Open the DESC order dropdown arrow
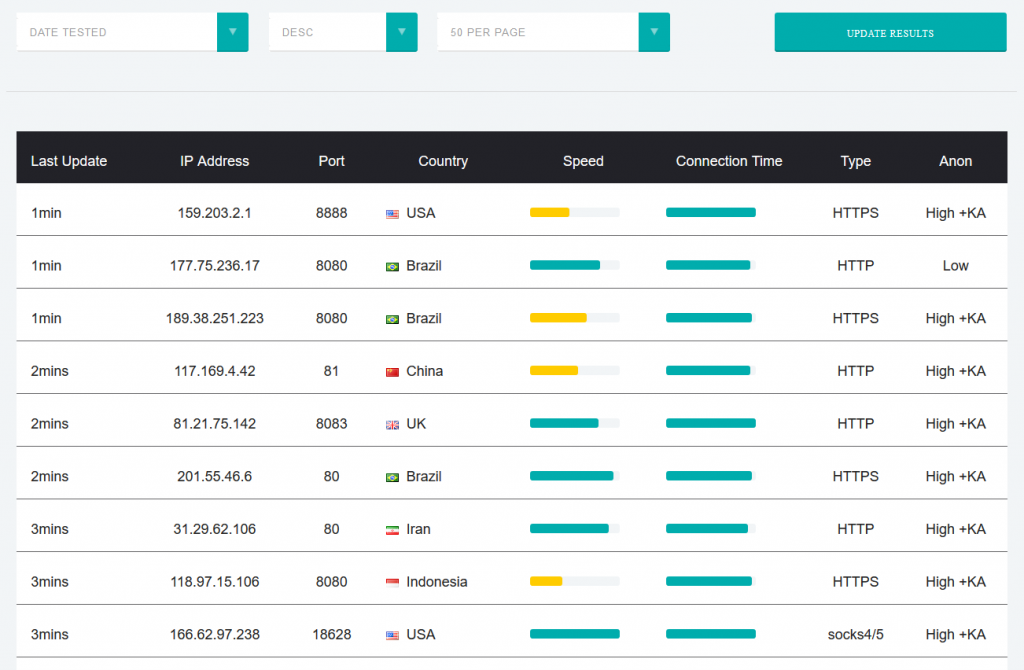Viewport: 1024px width, 670px height. coord(402,32)
